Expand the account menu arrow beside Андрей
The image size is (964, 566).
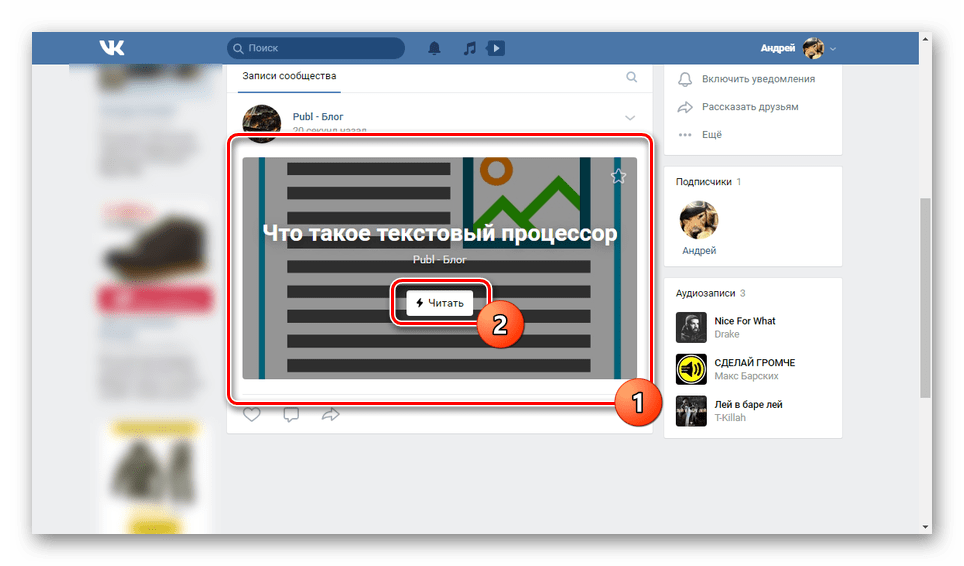(833, 49)
